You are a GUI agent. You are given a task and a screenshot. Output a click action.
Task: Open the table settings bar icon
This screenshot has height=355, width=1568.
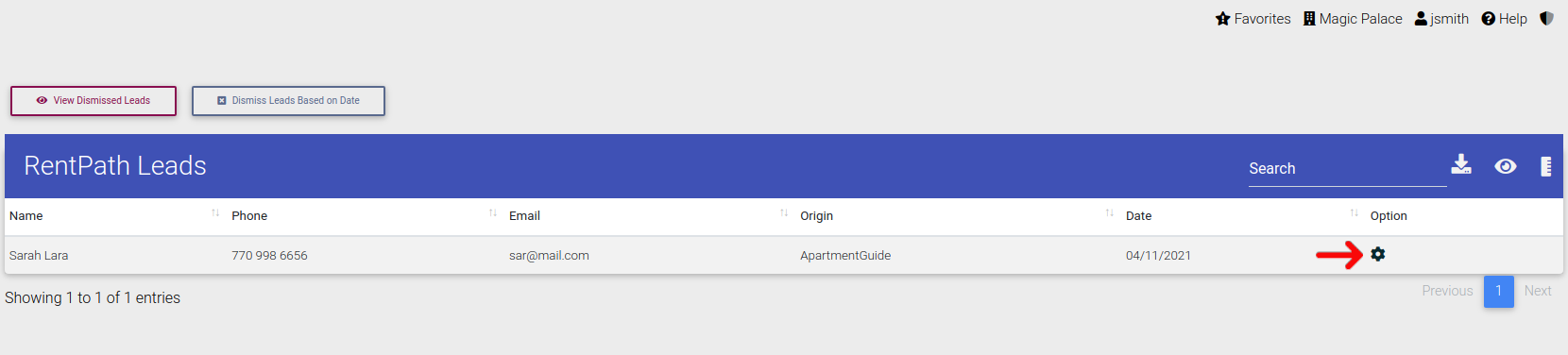pyautogui.click(x=1546, y=166)
